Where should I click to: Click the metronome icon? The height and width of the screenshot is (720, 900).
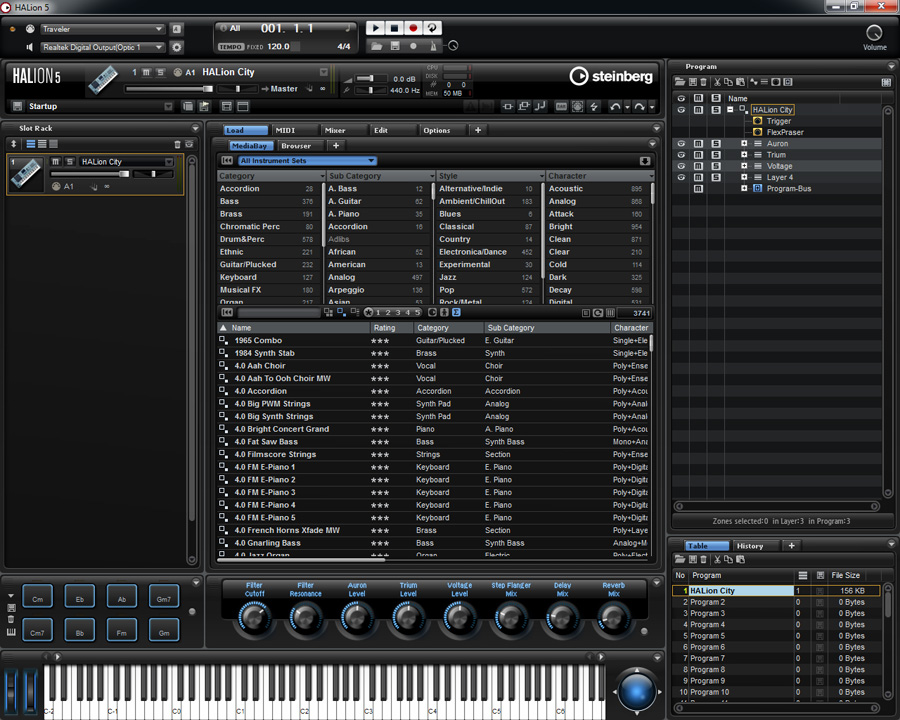433,46
